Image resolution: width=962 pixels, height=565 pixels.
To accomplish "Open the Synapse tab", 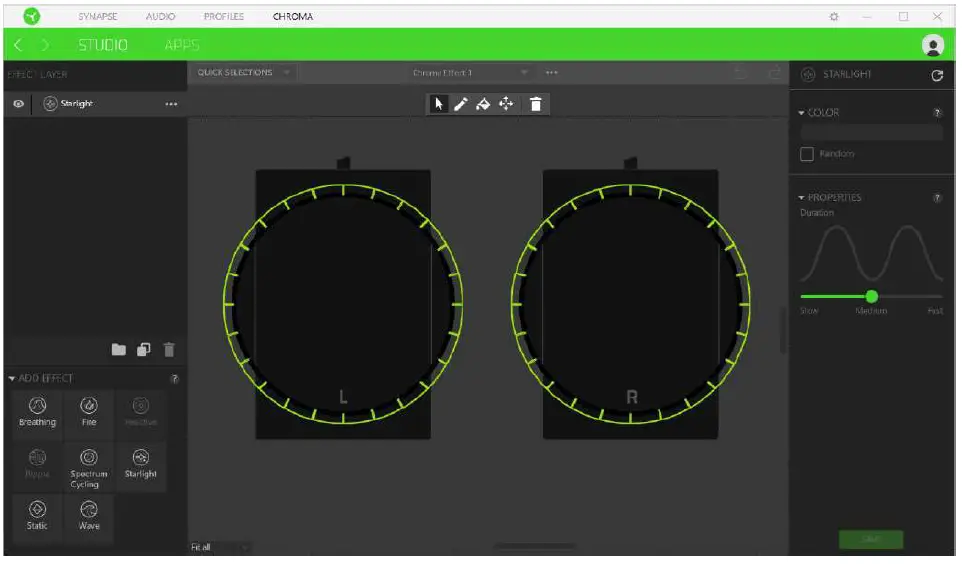I will 98,17.
